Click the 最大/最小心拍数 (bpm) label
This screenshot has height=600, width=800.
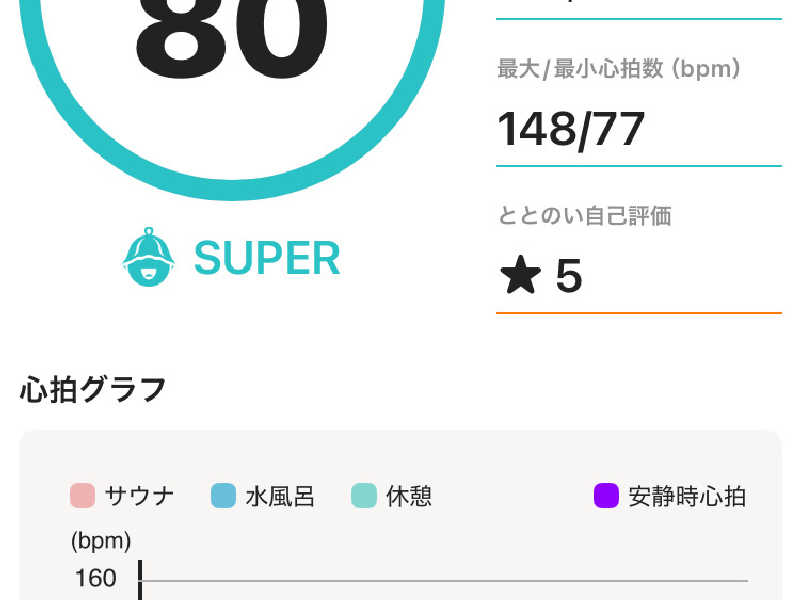pyautogui.click(x=618, y=69)
